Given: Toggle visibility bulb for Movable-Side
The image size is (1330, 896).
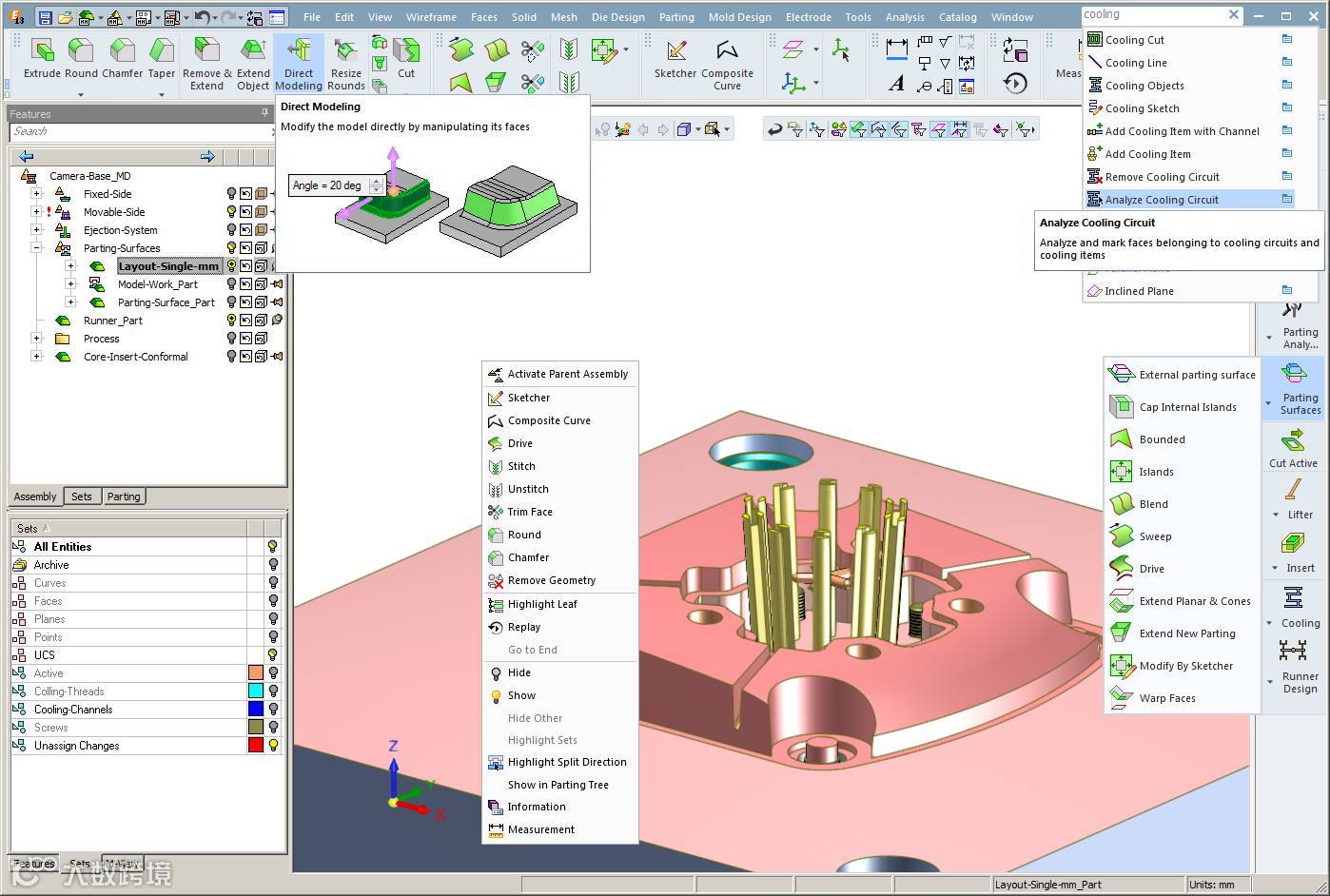Looking at the screenshot, I should (230, 212).
